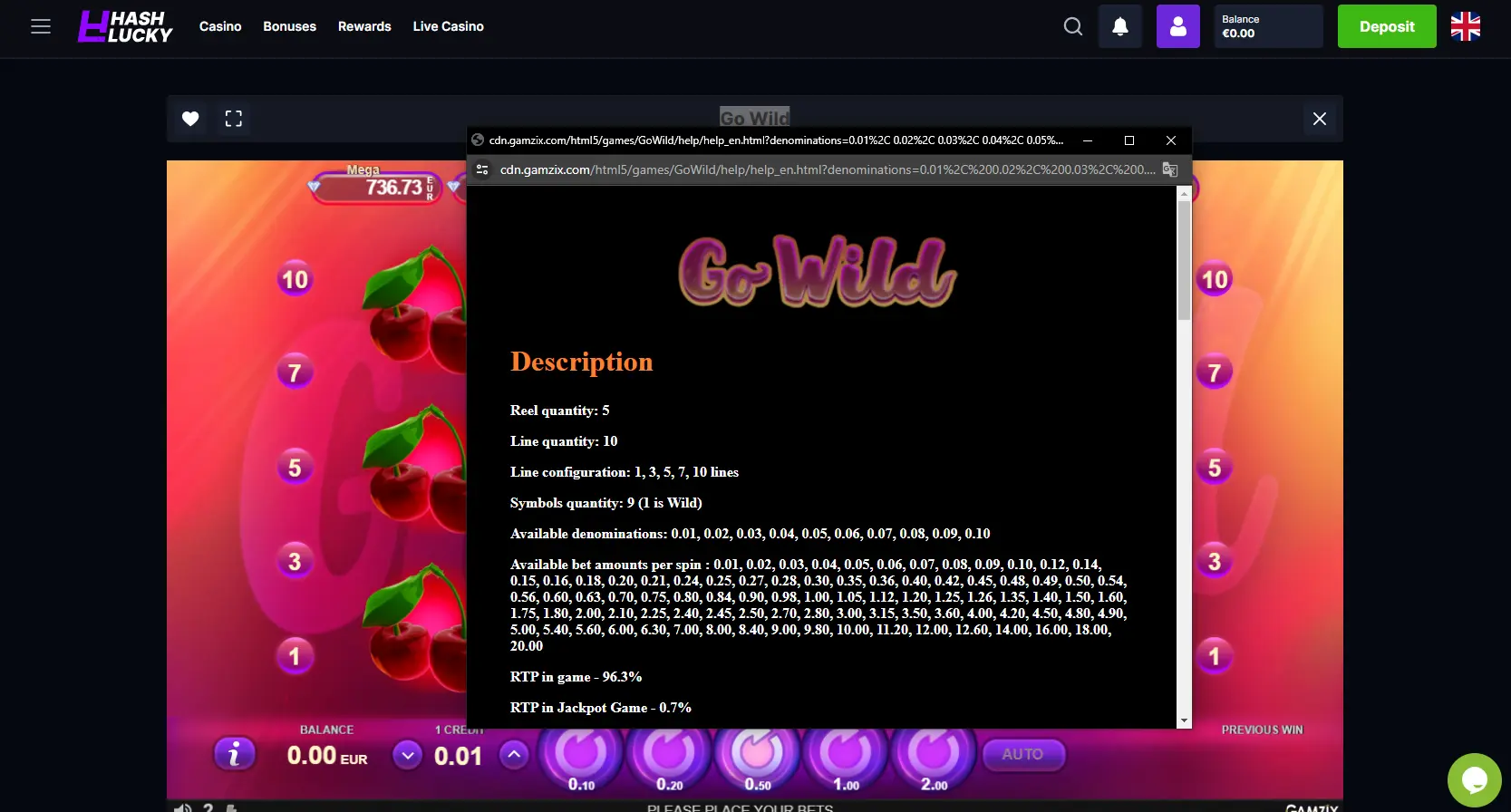Enter fullscreen game mode

point(234,119)
